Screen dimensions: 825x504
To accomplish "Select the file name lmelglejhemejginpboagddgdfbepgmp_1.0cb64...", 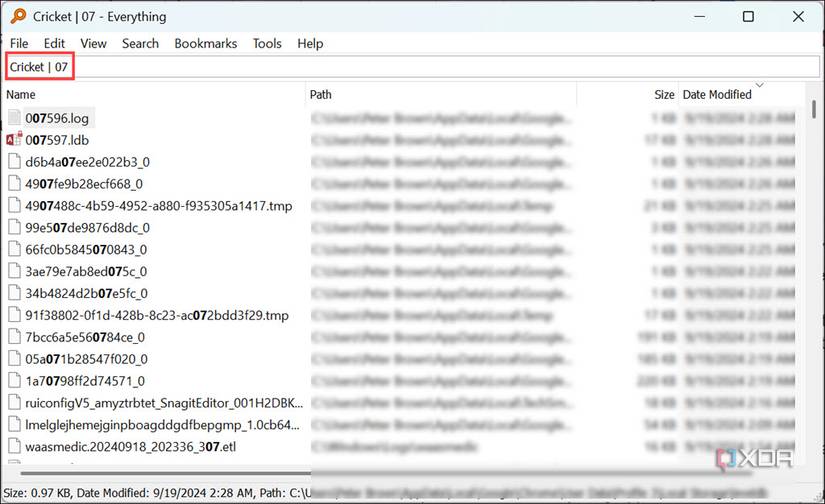I will [163, 425].
